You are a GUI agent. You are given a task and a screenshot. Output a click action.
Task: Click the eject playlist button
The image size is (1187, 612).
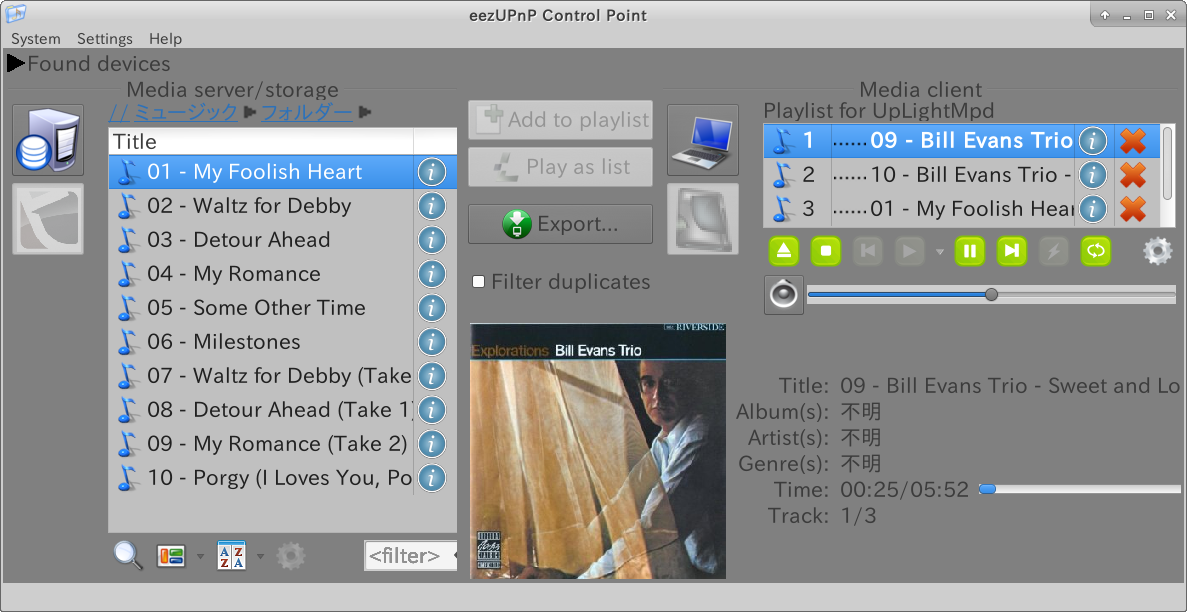pyautogui.click(x=783, y=251)
